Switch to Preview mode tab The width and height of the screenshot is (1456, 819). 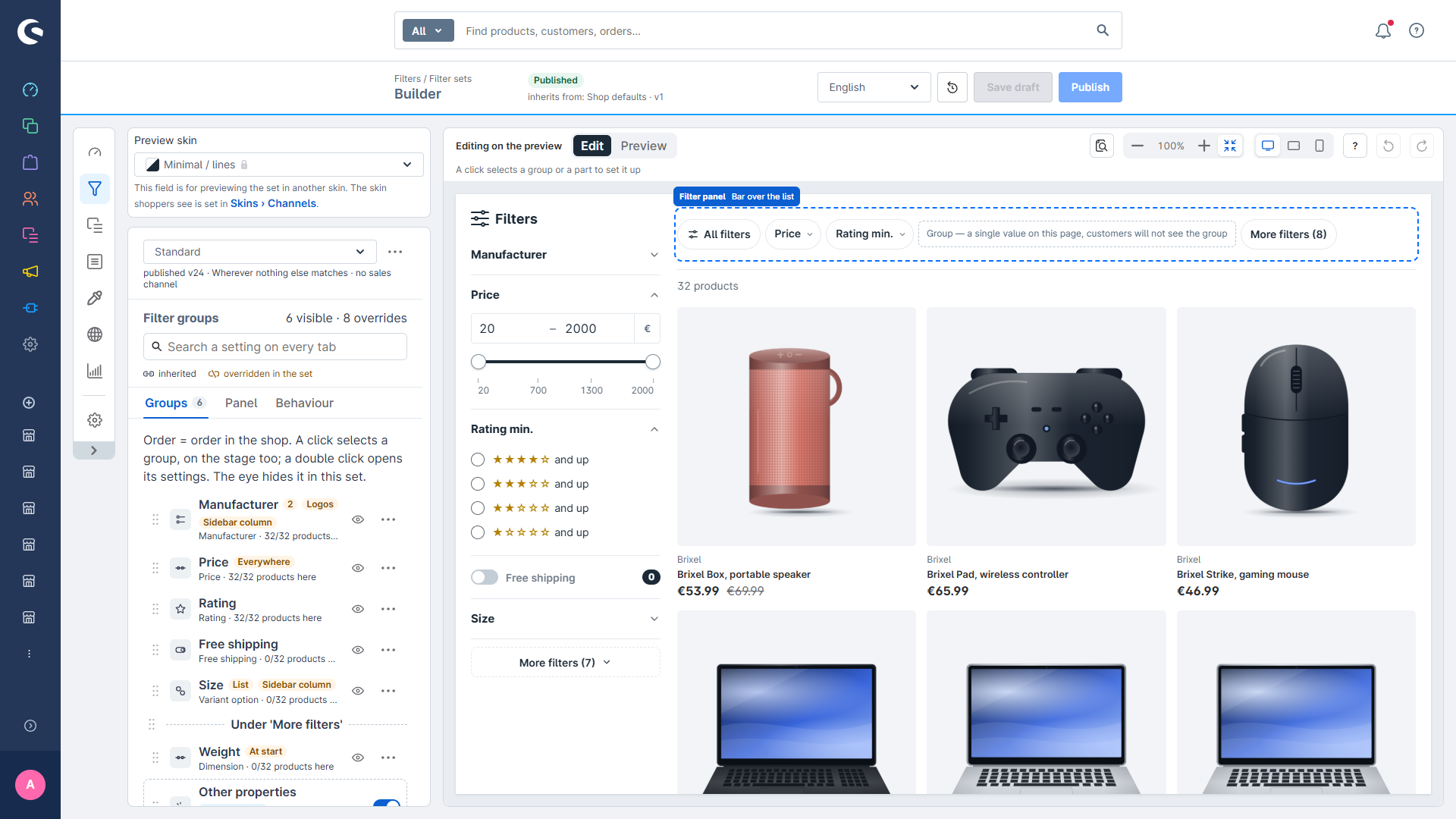(x=643, y=146)
